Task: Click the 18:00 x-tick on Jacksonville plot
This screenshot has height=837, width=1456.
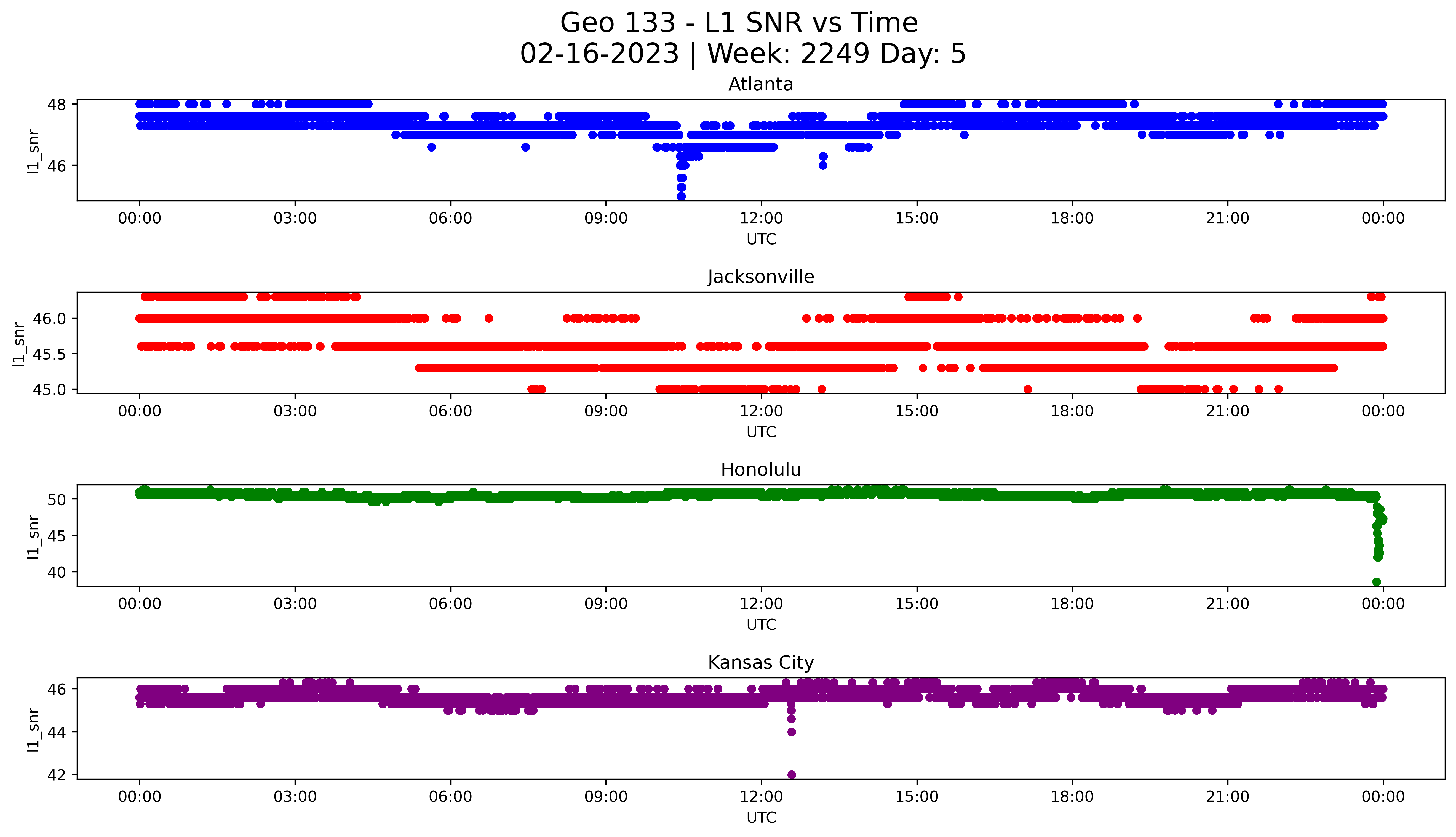Action: [1072, 411]
